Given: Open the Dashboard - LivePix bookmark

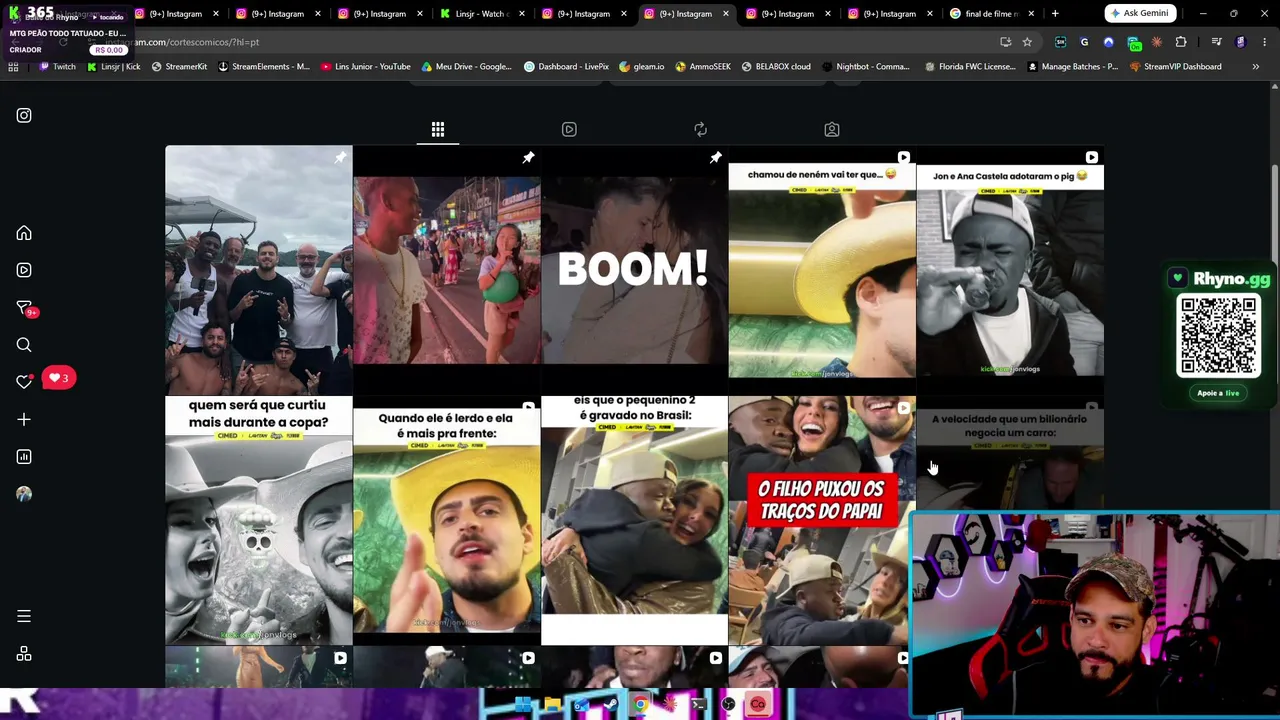Looking at the screenshot, I should click(x=566, y=67).
